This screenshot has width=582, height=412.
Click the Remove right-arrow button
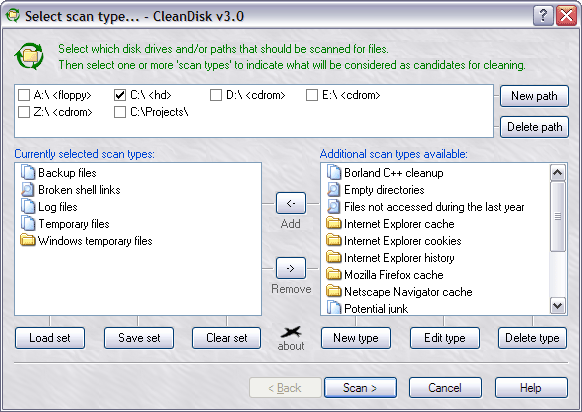coord(291,268)
